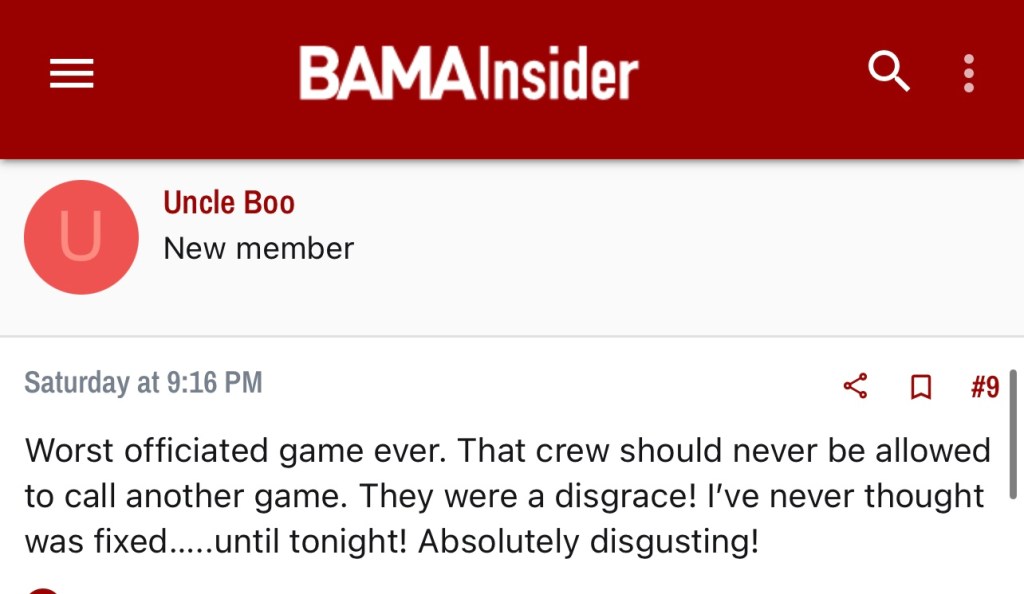Click the Saturday at 9:16 PM timestamp

pos(143,382)
